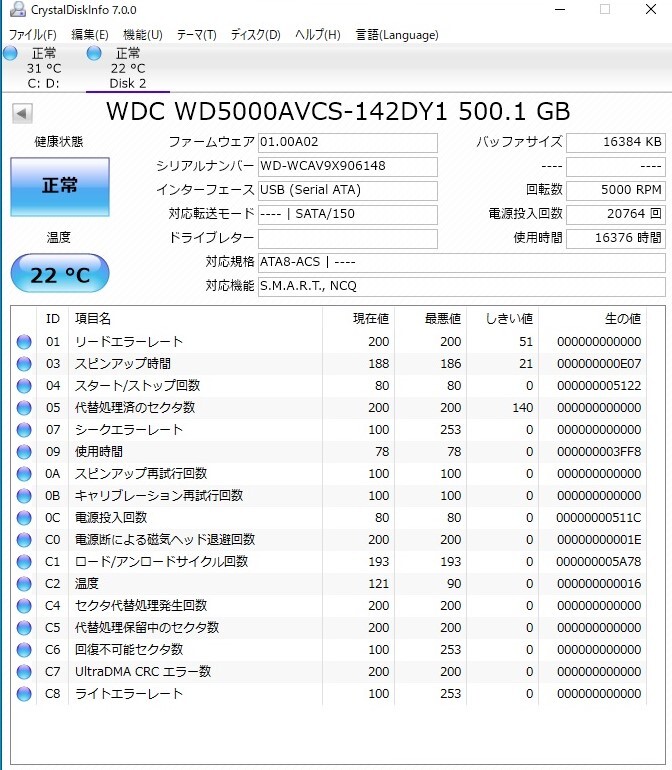This screenshot has width=672, height=770.
Task: Click the rotation rate field 5000 RPM
Action: coord(616,191)
